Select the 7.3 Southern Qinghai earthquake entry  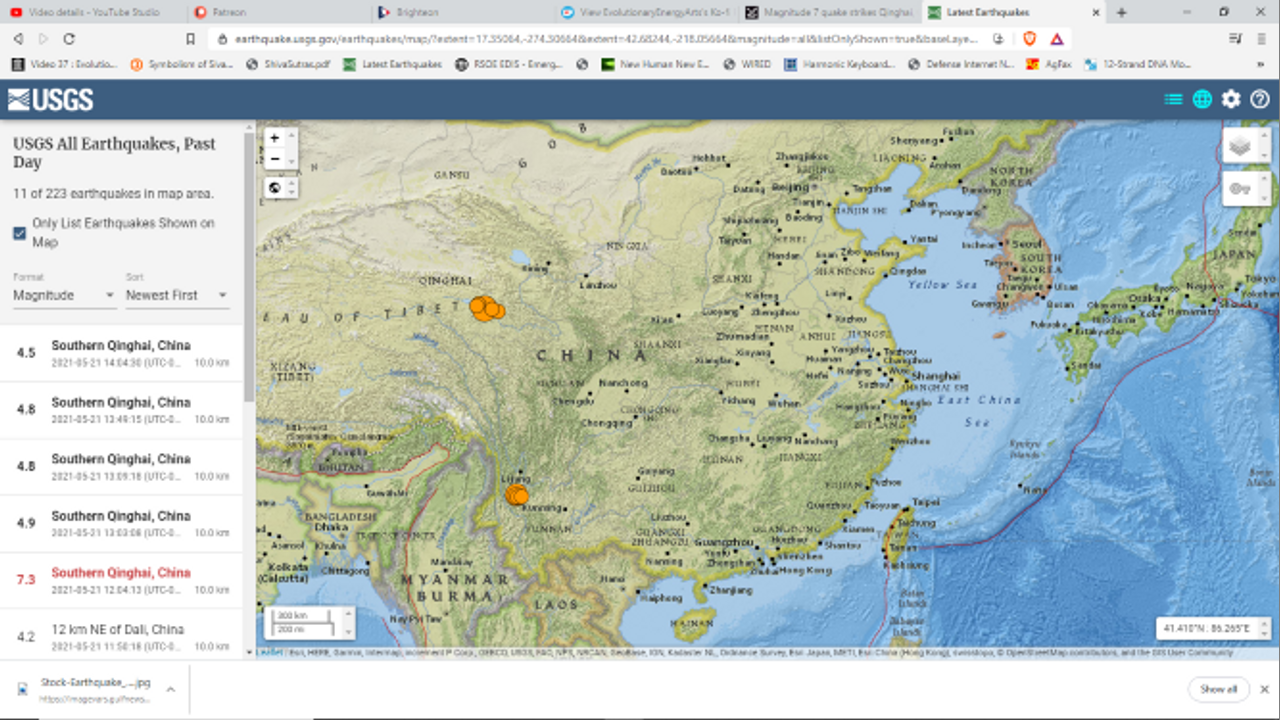coord(120,580)
